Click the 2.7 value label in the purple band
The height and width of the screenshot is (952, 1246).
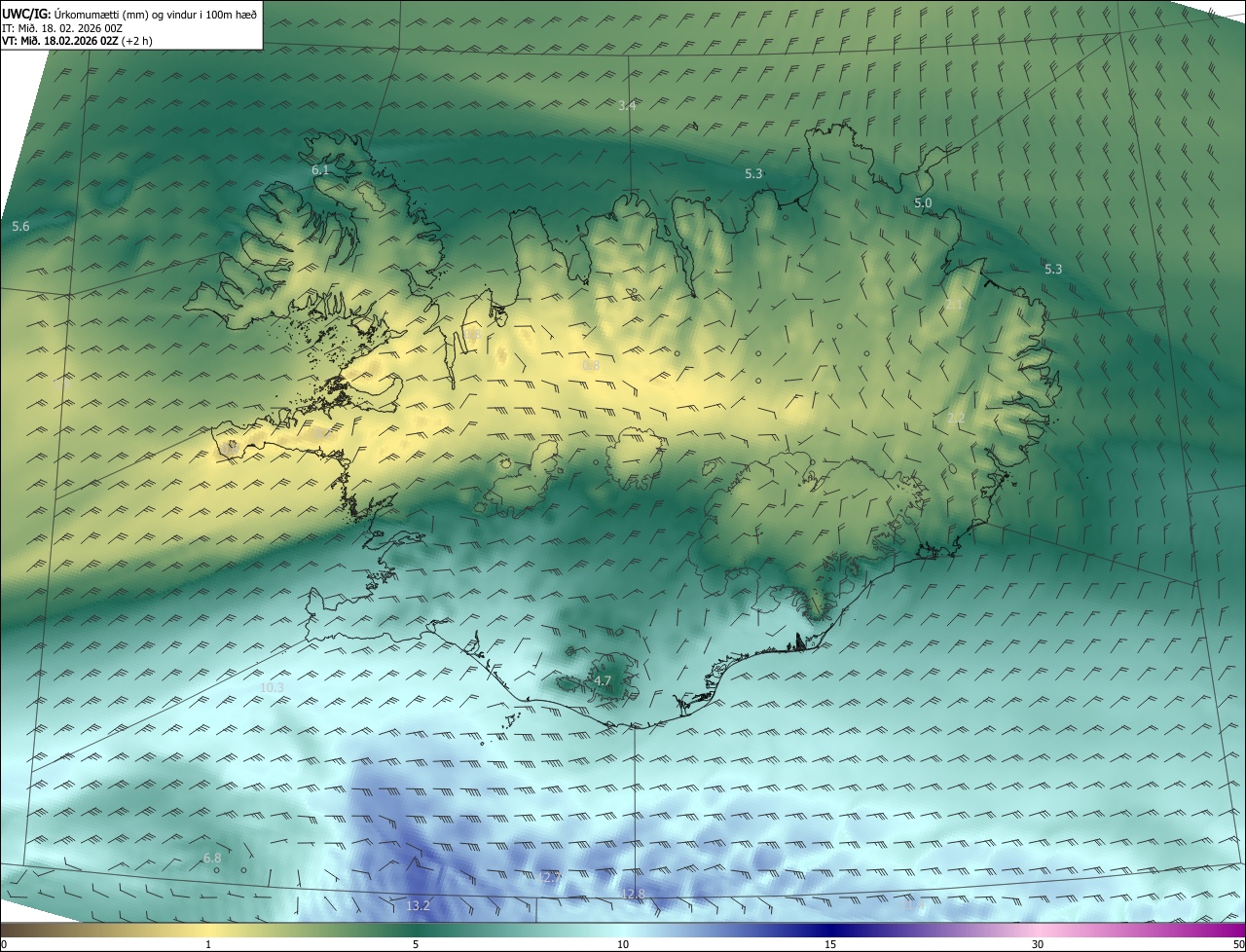551,878
